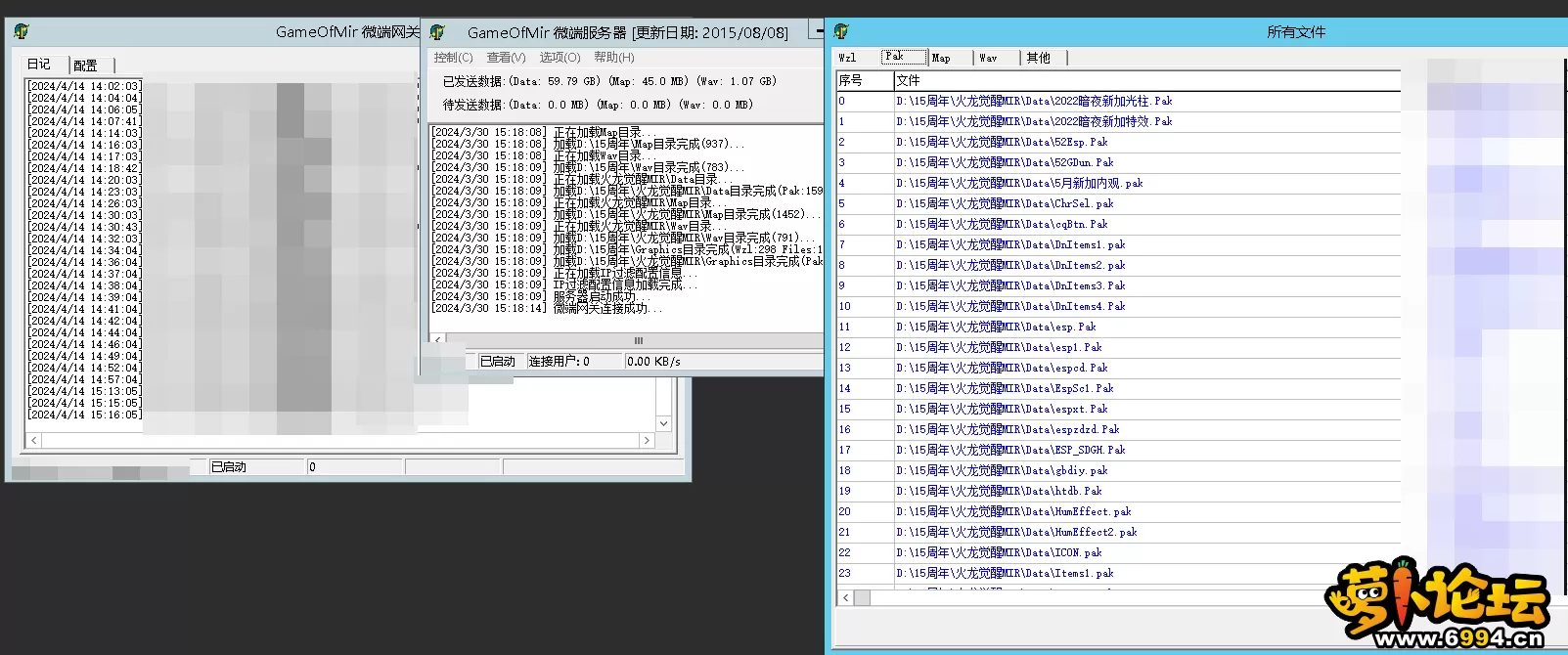1568x655 pixels.
Task: Select file row 2022暗夜新加光柱.Pak
Action: pyautogui.click(x=1119, y=101)
